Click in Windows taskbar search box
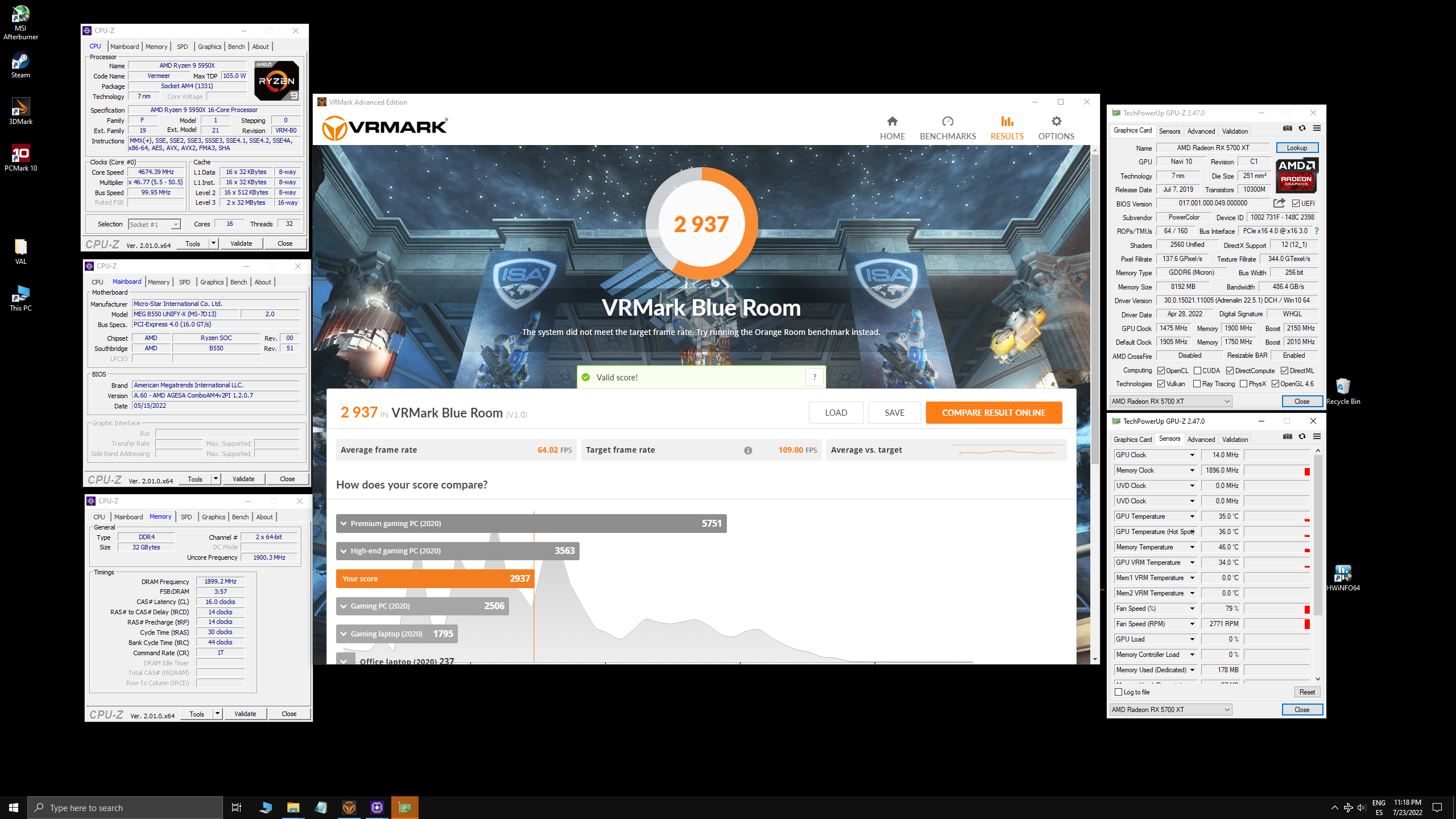Screen dimensions: 1456x819 (x=125, y=808)
